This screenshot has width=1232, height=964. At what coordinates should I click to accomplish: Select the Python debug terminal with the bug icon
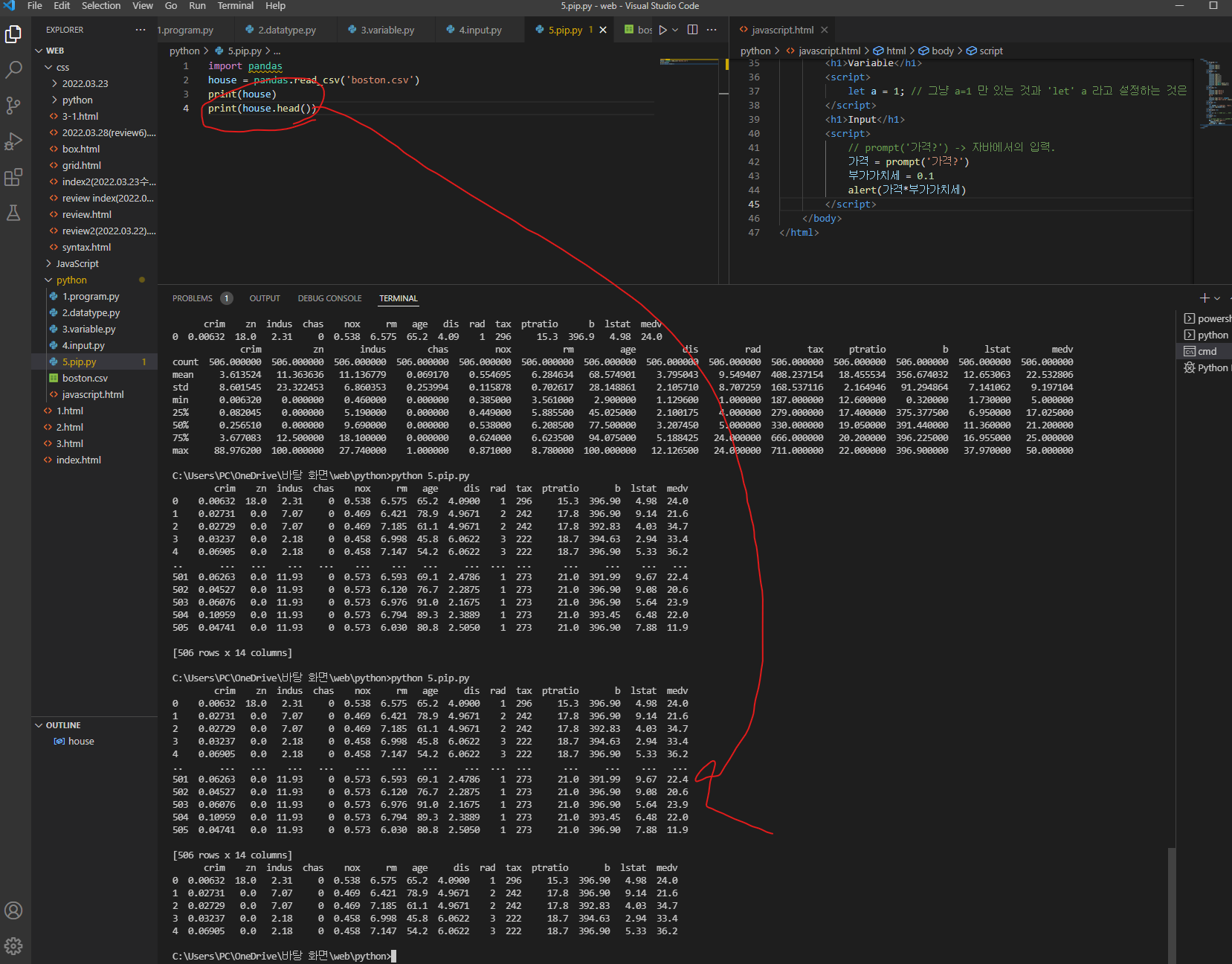pyautogui.click(x=1207, y=367)
